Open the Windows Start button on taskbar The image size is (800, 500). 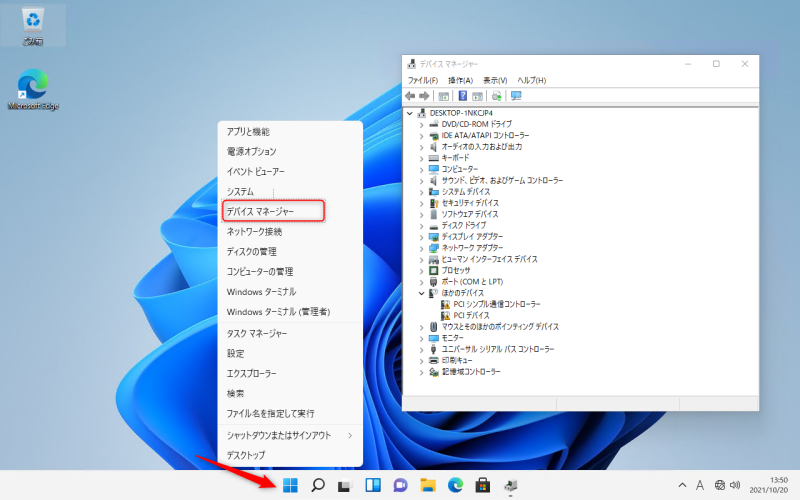[290, 485]
